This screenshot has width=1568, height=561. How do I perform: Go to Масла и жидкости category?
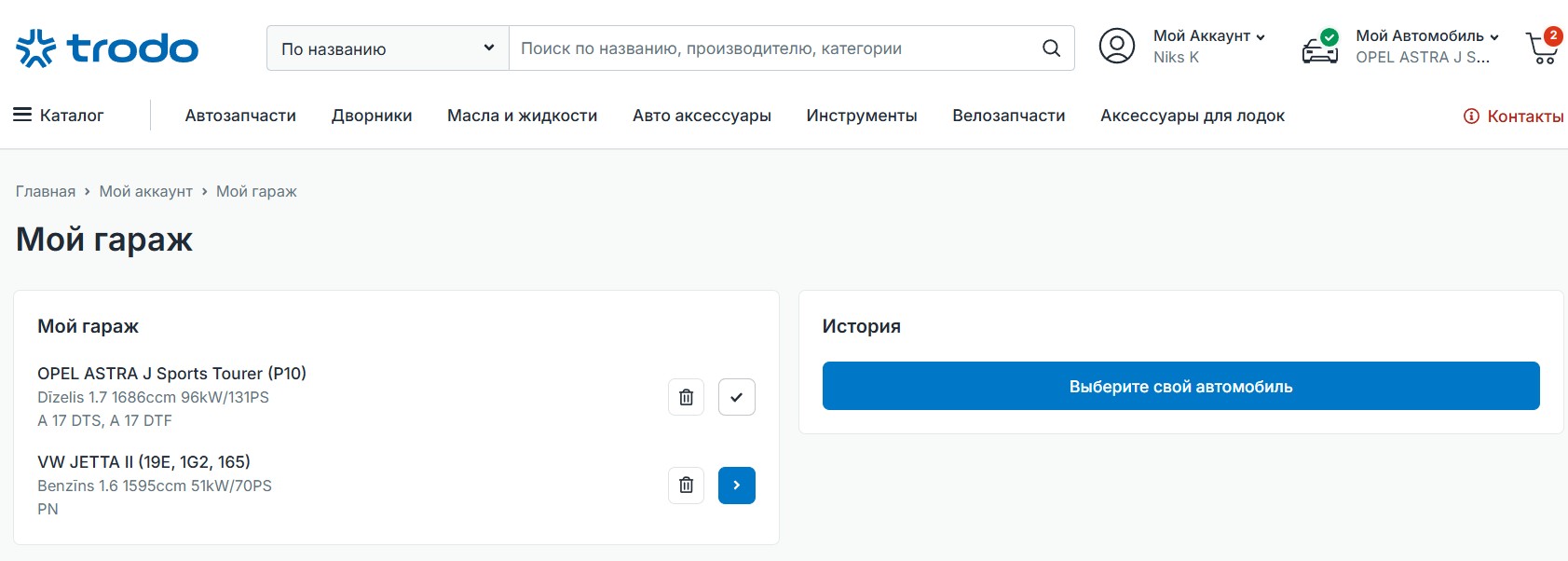click(x=522, y=116)
